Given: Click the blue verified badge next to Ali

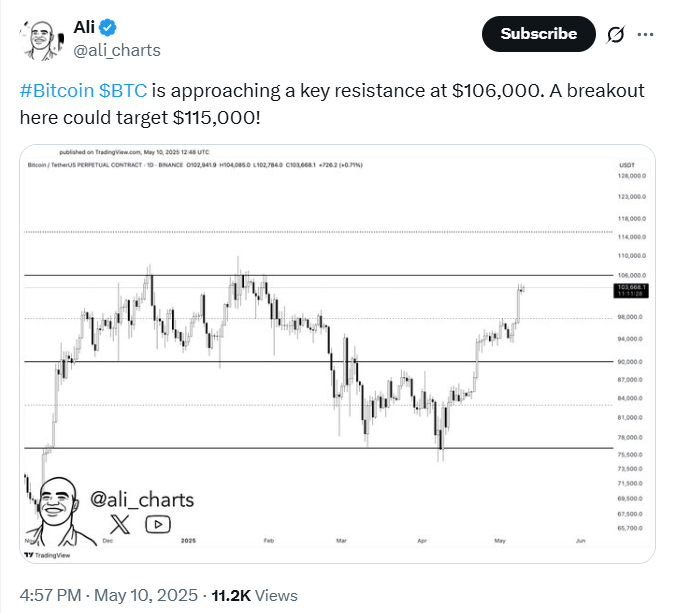Looking at the screenshot, I should [x=107, y=27].
